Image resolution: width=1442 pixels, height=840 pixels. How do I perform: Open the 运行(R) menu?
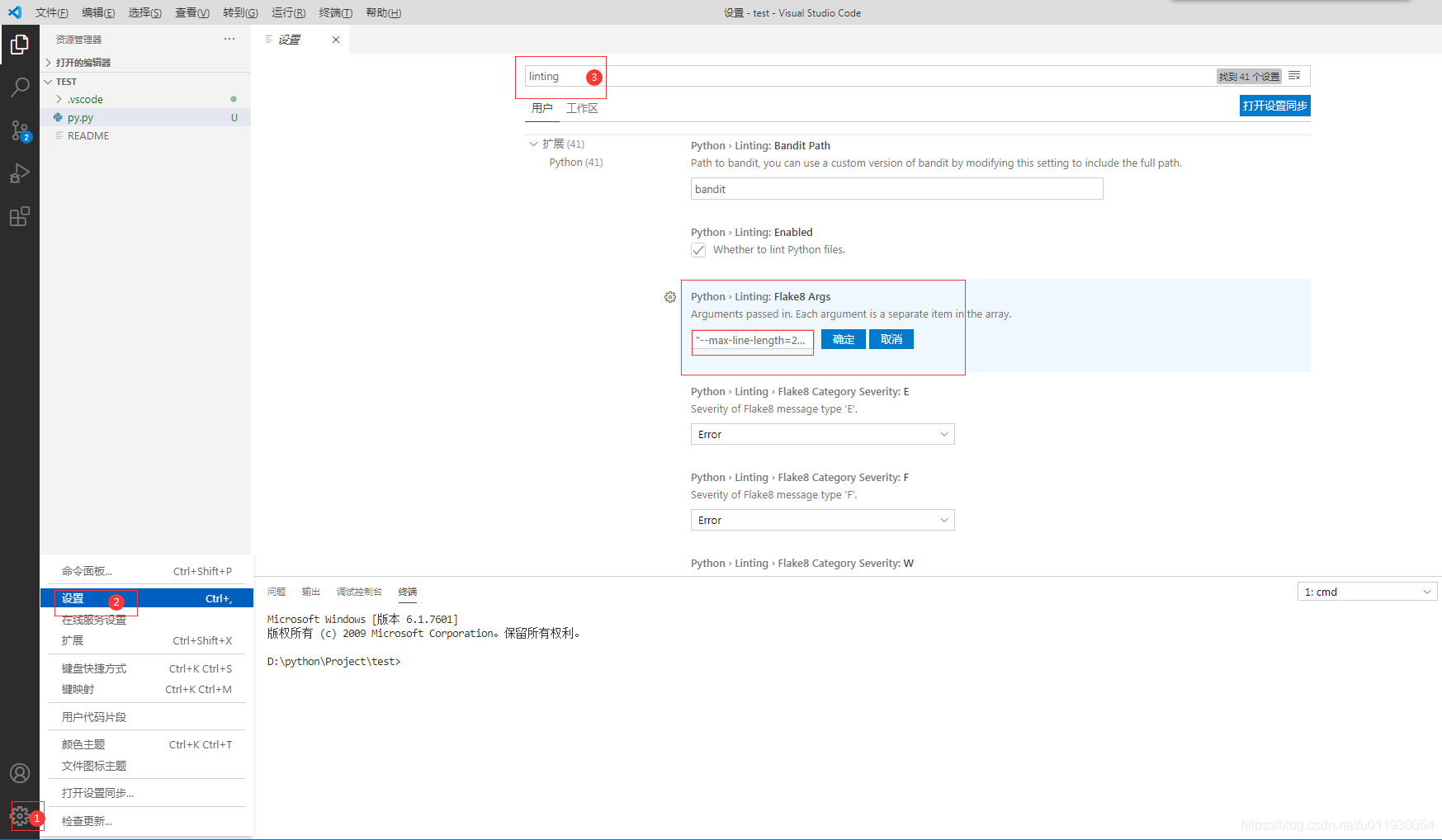click(288, 12)
